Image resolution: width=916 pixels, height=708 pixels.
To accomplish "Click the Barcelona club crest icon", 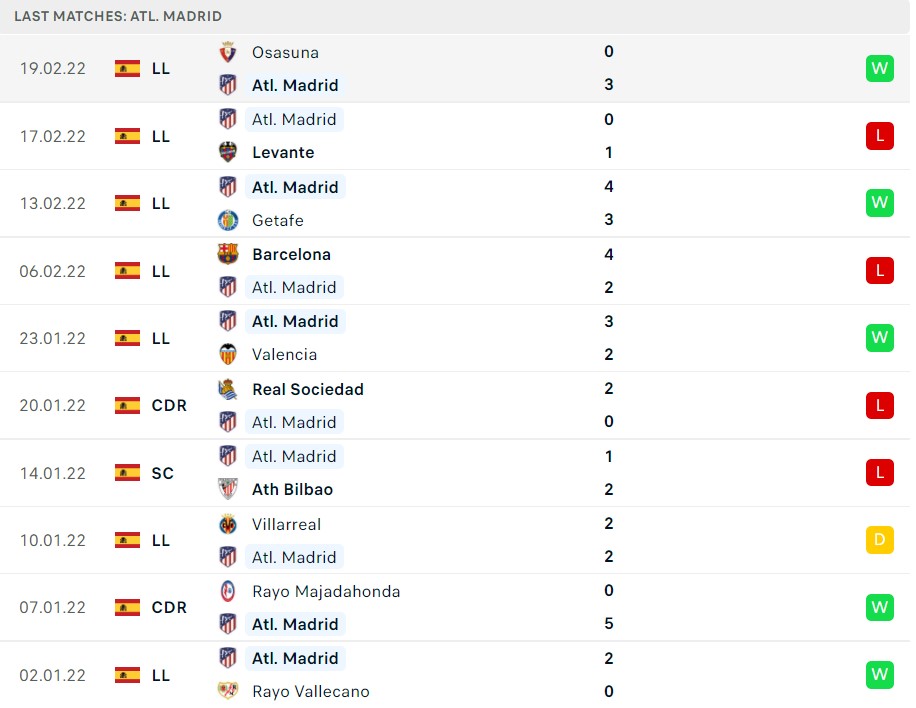I will [x=227, y=254].
